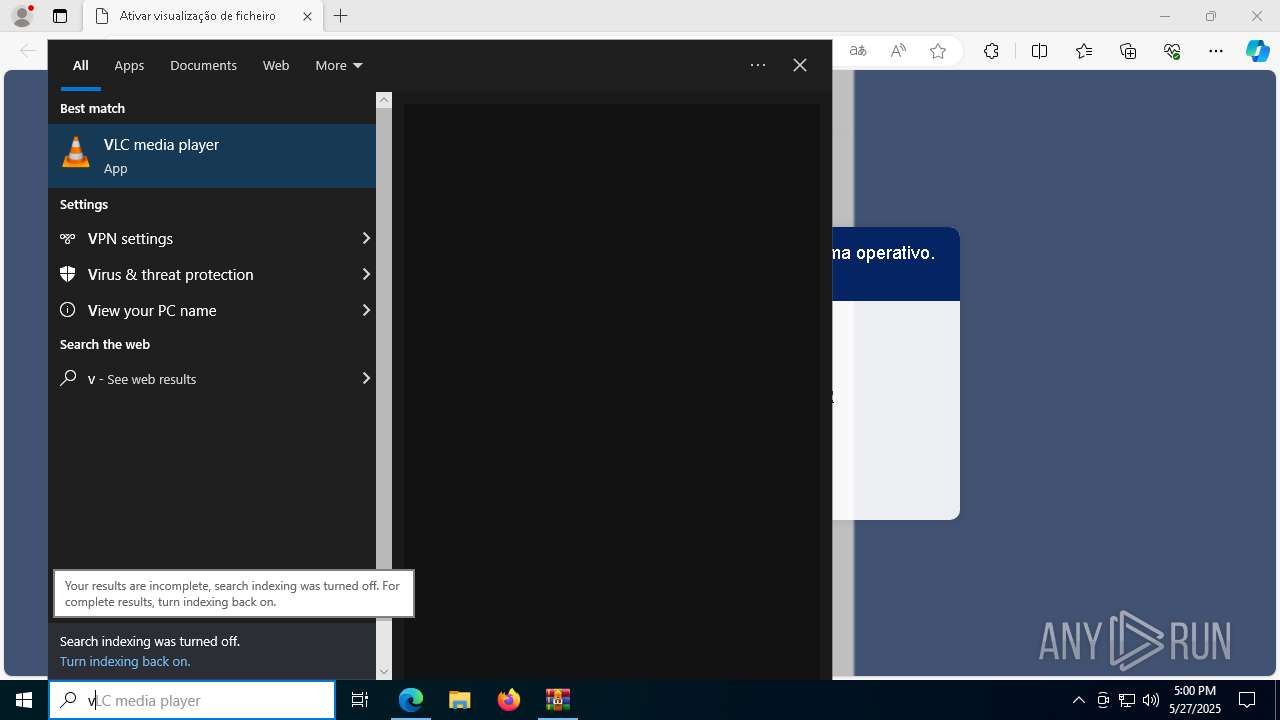The height and width of the screenshot is (720, 1280).
Task: Open Virus & threat protection result
Action: click(212, 274)
